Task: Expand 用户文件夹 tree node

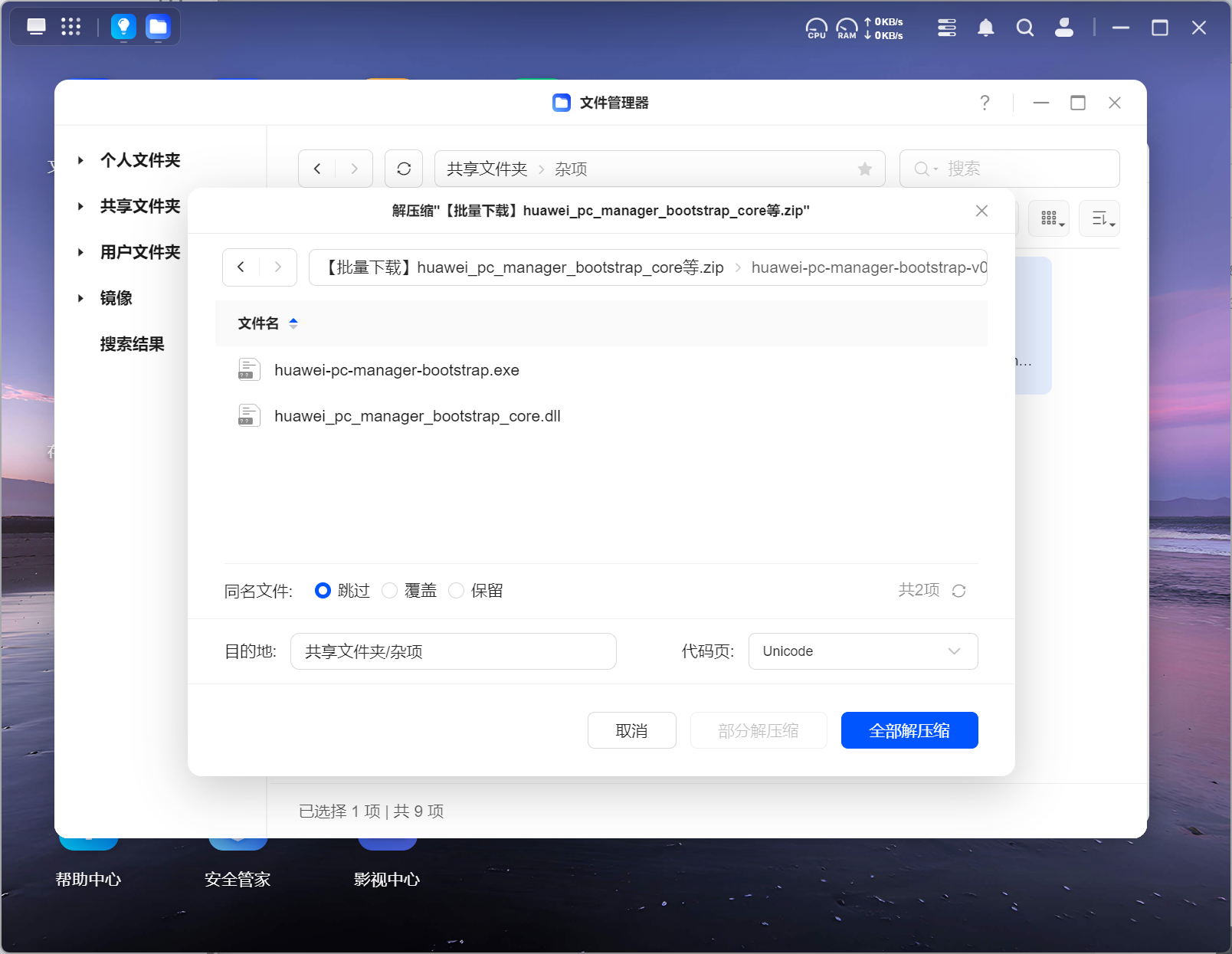Action: [x=80, y=252]
